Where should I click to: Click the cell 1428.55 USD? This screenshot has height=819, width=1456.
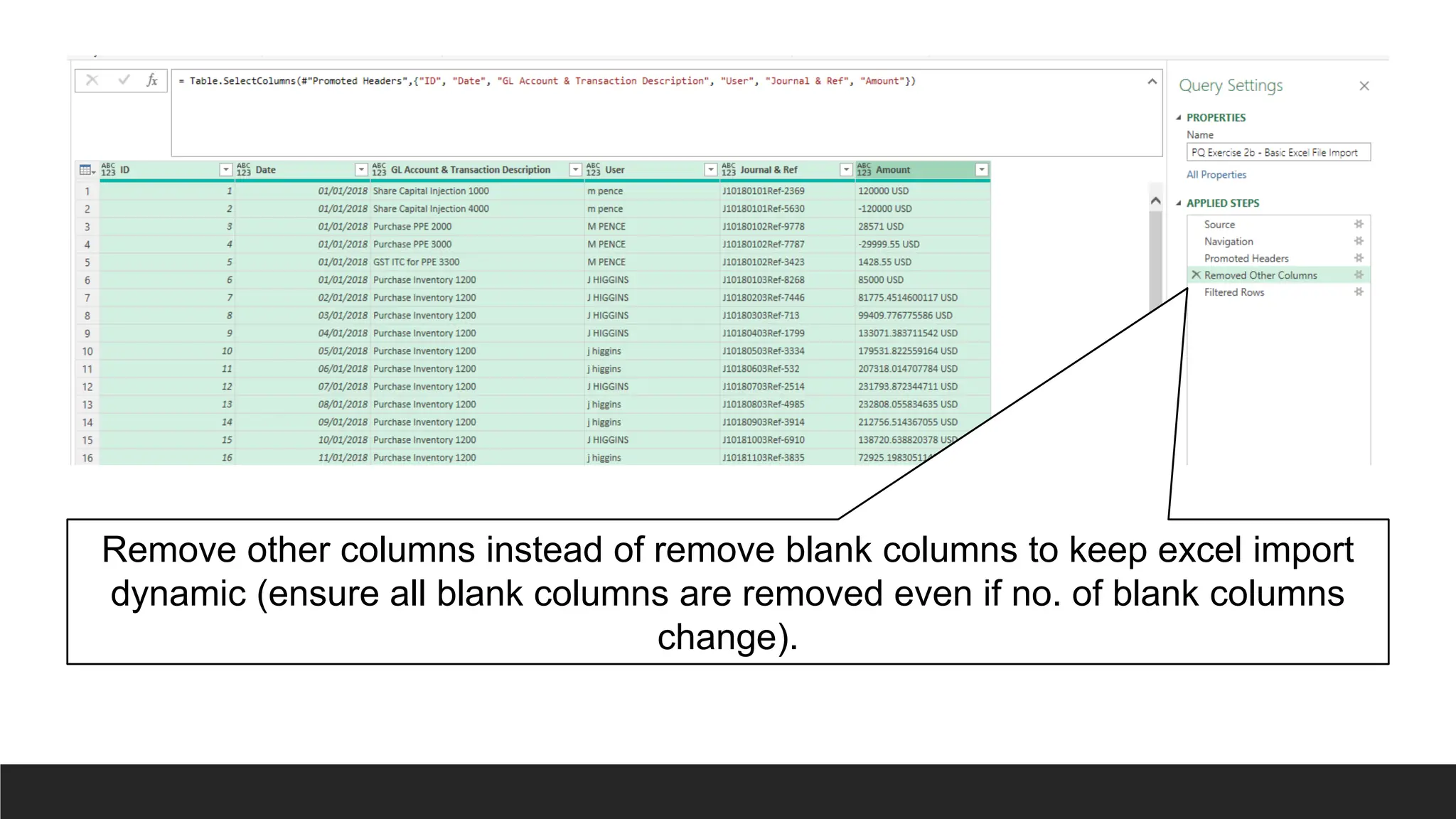coord(923,262)
